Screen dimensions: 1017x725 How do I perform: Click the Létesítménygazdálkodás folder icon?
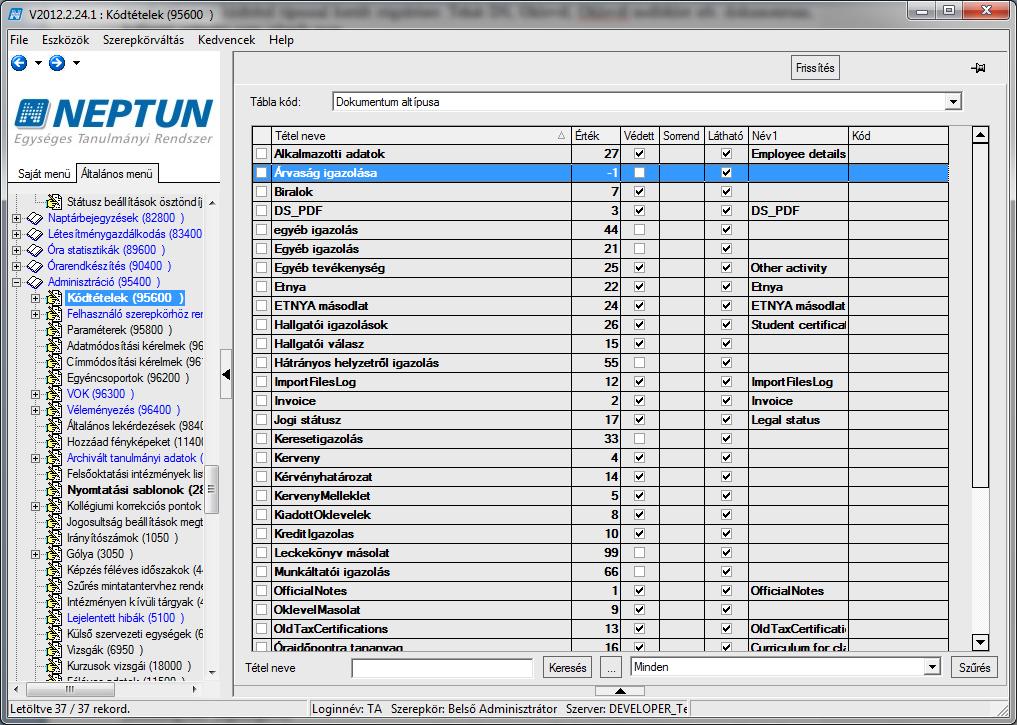(x=34, y=234)
